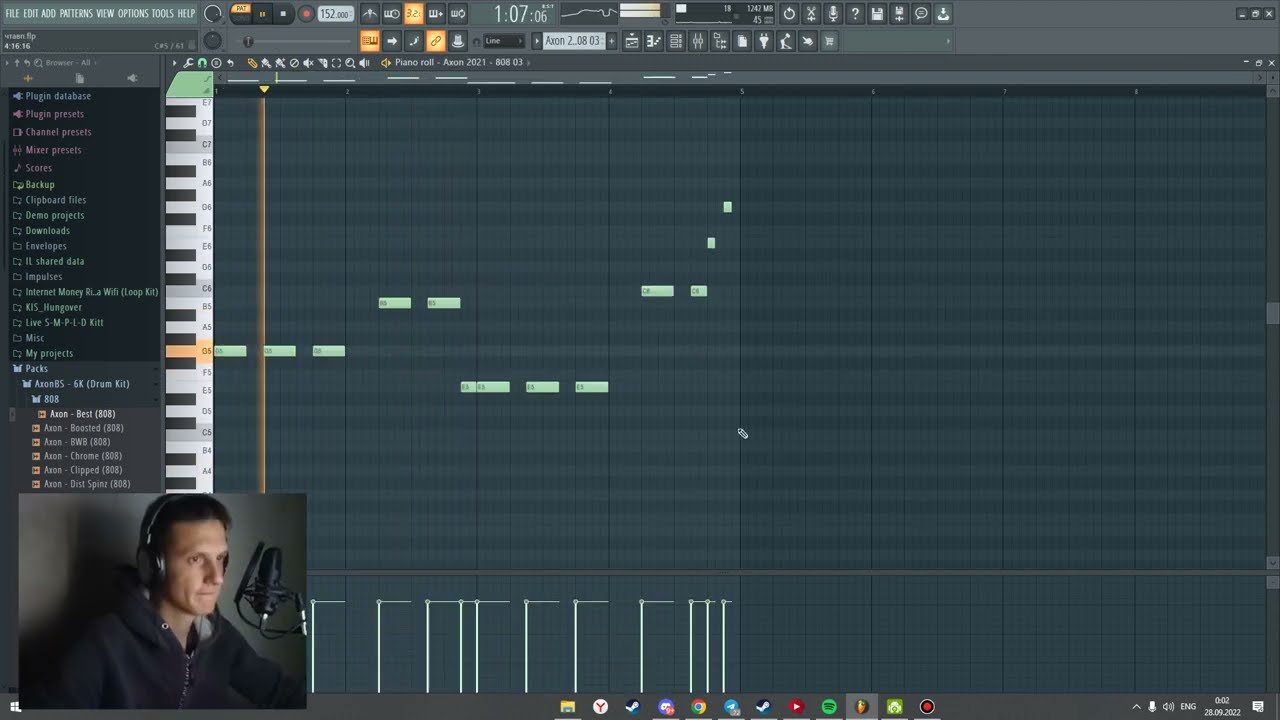
Task: Open the Browser view icon
Action: pyautogui.click(x=720, y=41)
